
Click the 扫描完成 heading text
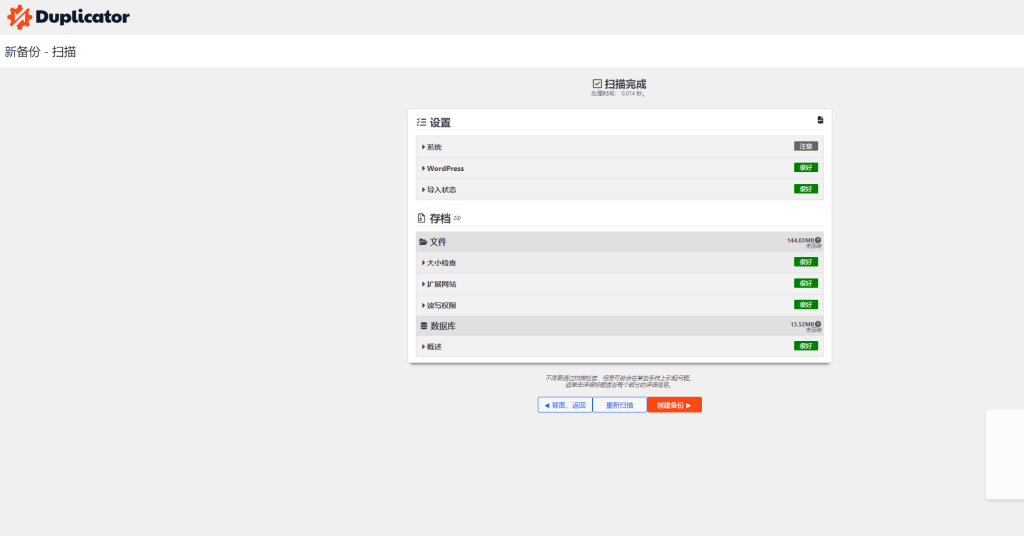tap(625, 84)
